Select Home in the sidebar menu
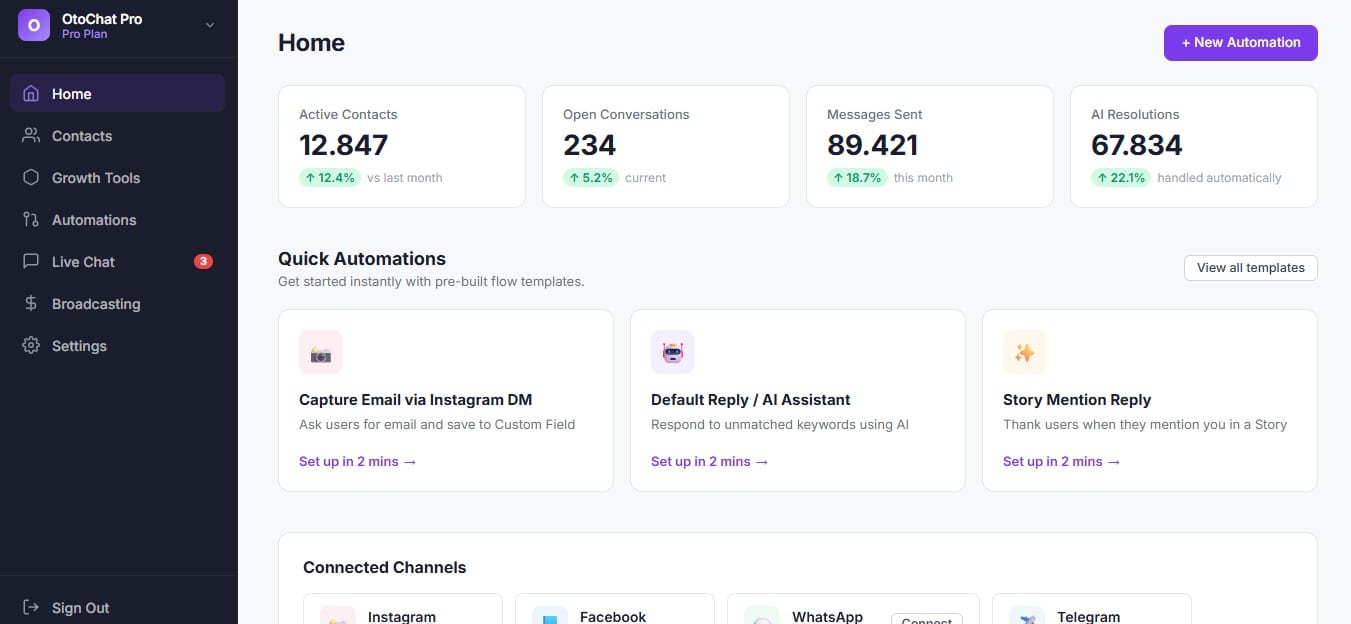Screen dimensions: 1351x624 click(118, 93)
